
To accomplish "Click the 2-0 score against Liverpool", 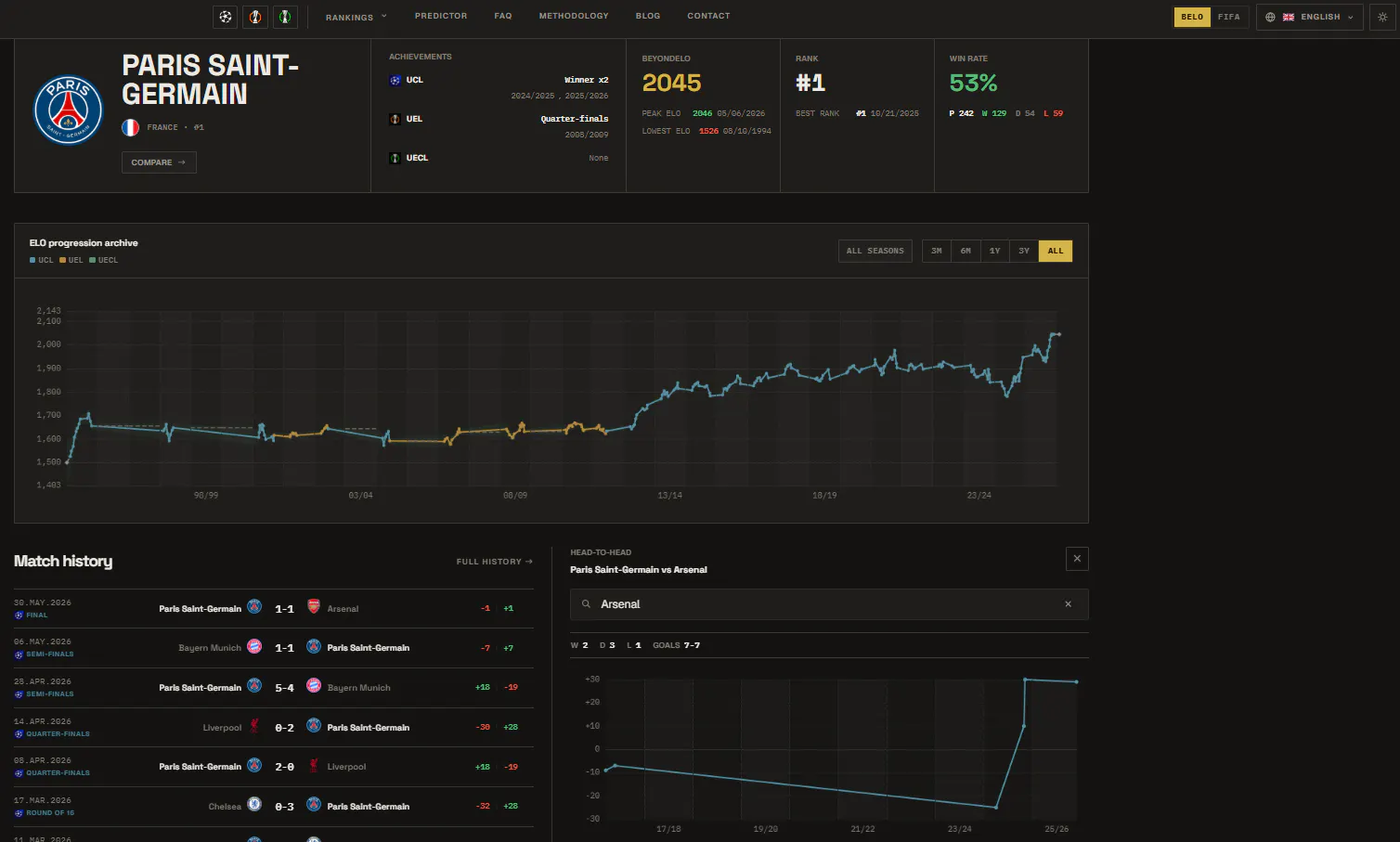I will point(284,767).
